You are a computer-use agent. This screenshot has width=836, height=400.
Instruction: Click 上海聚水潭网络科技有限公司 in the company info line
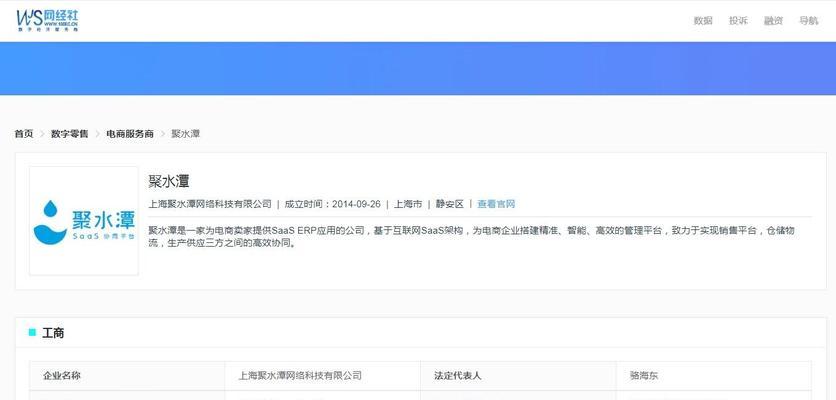tap(210, 204)
